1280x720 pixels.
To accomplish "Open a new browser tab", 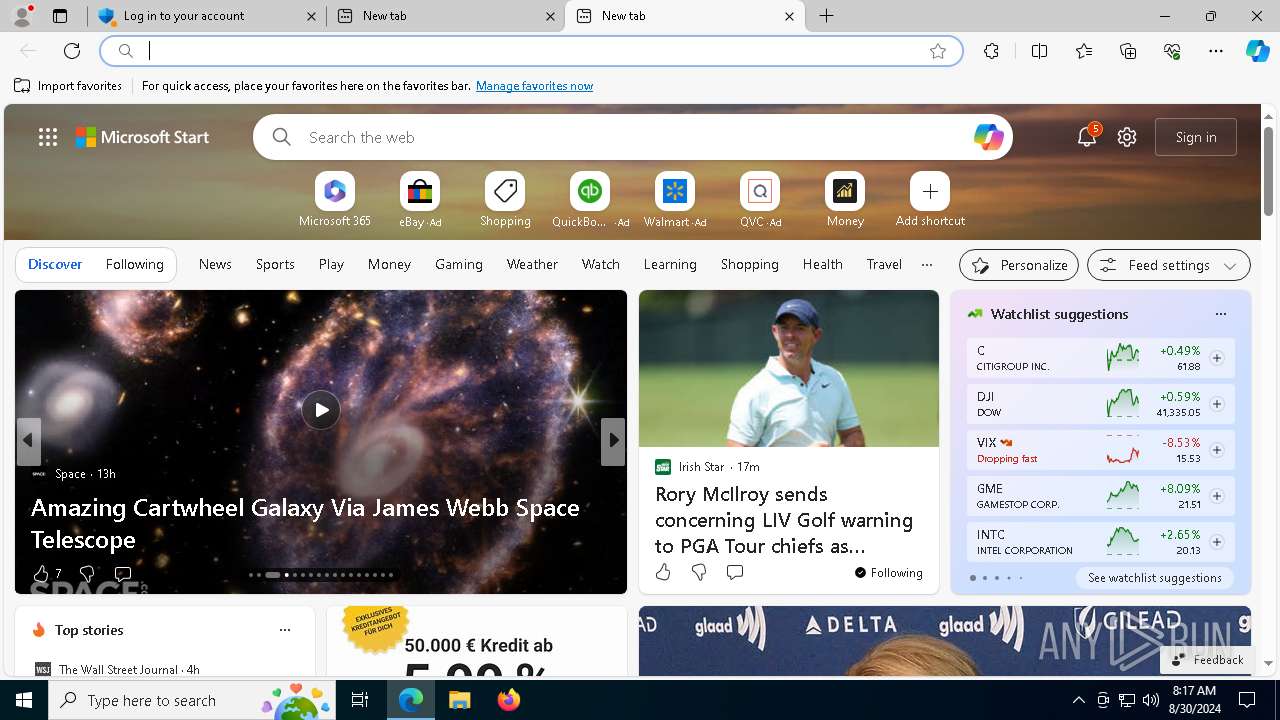I will point(827,16).
